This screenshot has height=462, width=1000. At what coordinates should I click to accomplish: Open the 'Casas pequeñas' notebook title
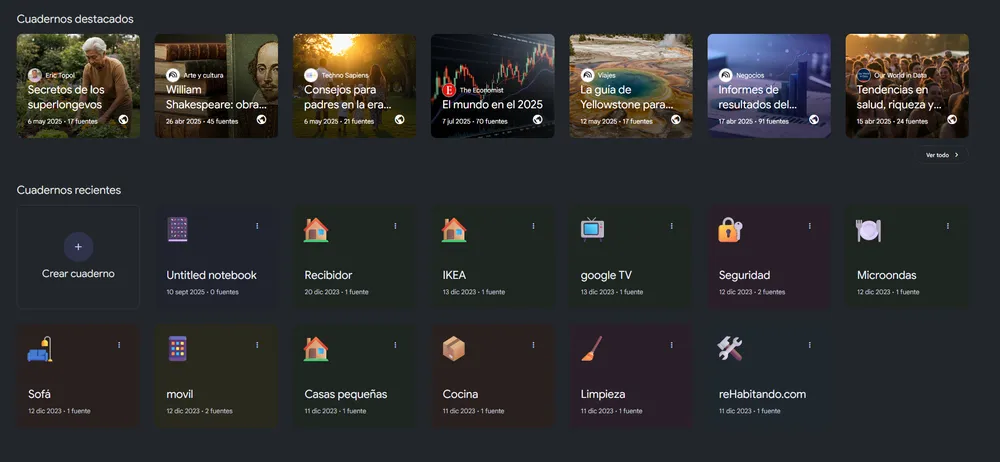pos(345,394)
